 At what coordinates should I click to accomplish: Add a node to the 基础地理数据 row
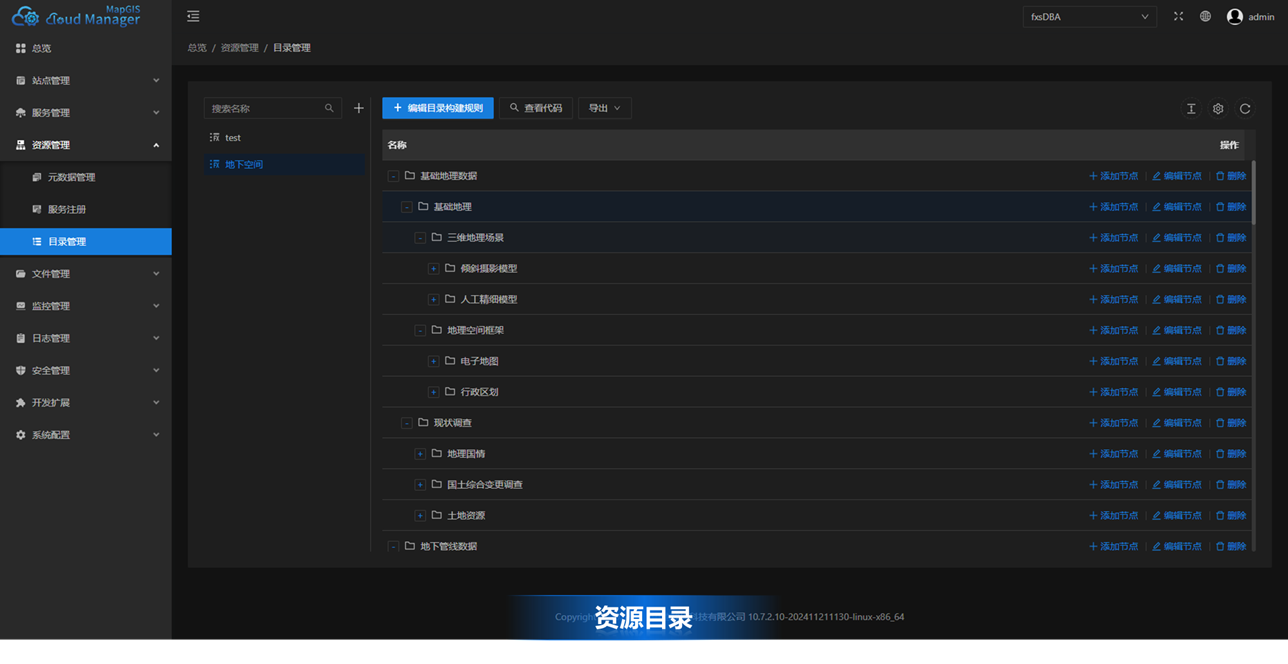coord(1113,176)
